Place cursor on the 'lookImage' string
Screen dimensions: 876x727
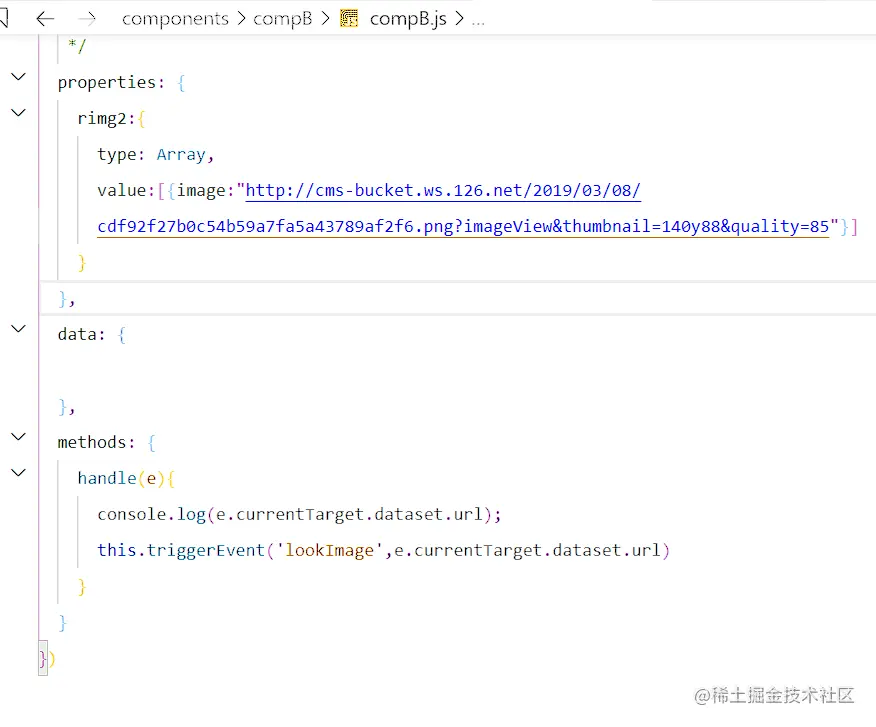click(330, 550)
